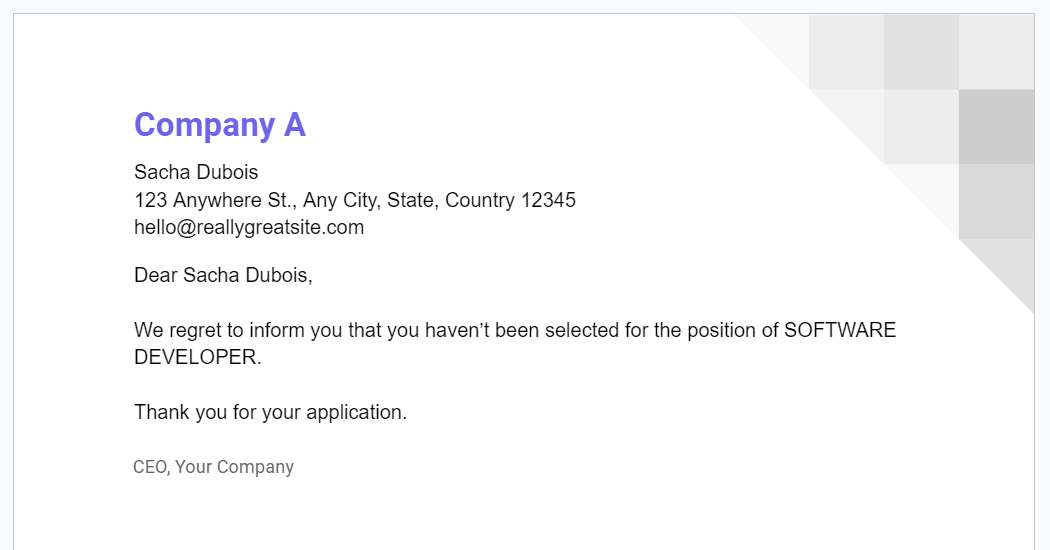The height and width of the screenshot is (550, 1050).
Task: Click the word "selected" in the body
Action: 582,331
